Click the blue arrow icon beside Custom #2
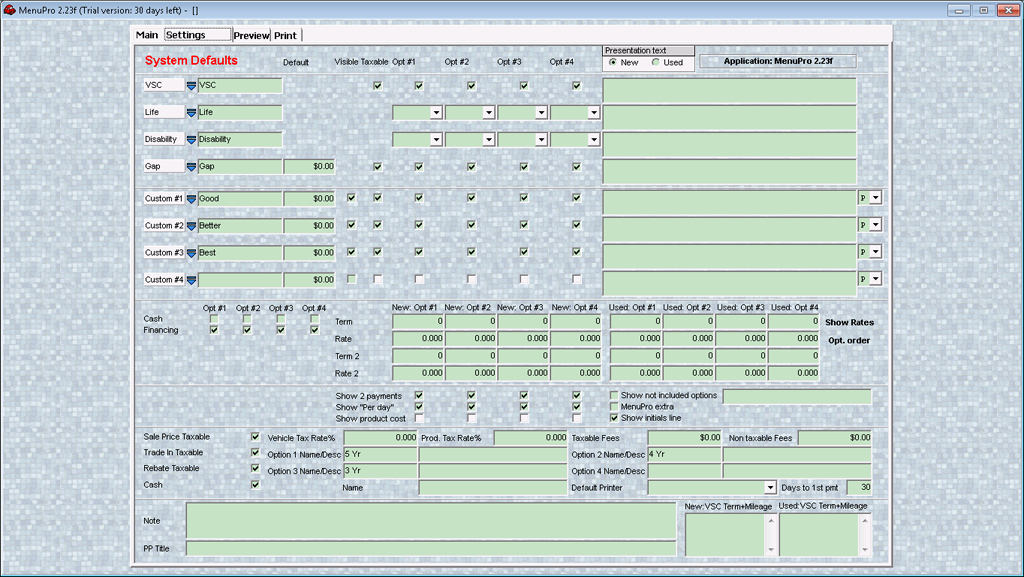This screenshot has width=1024, height=577. click(191, 226)
